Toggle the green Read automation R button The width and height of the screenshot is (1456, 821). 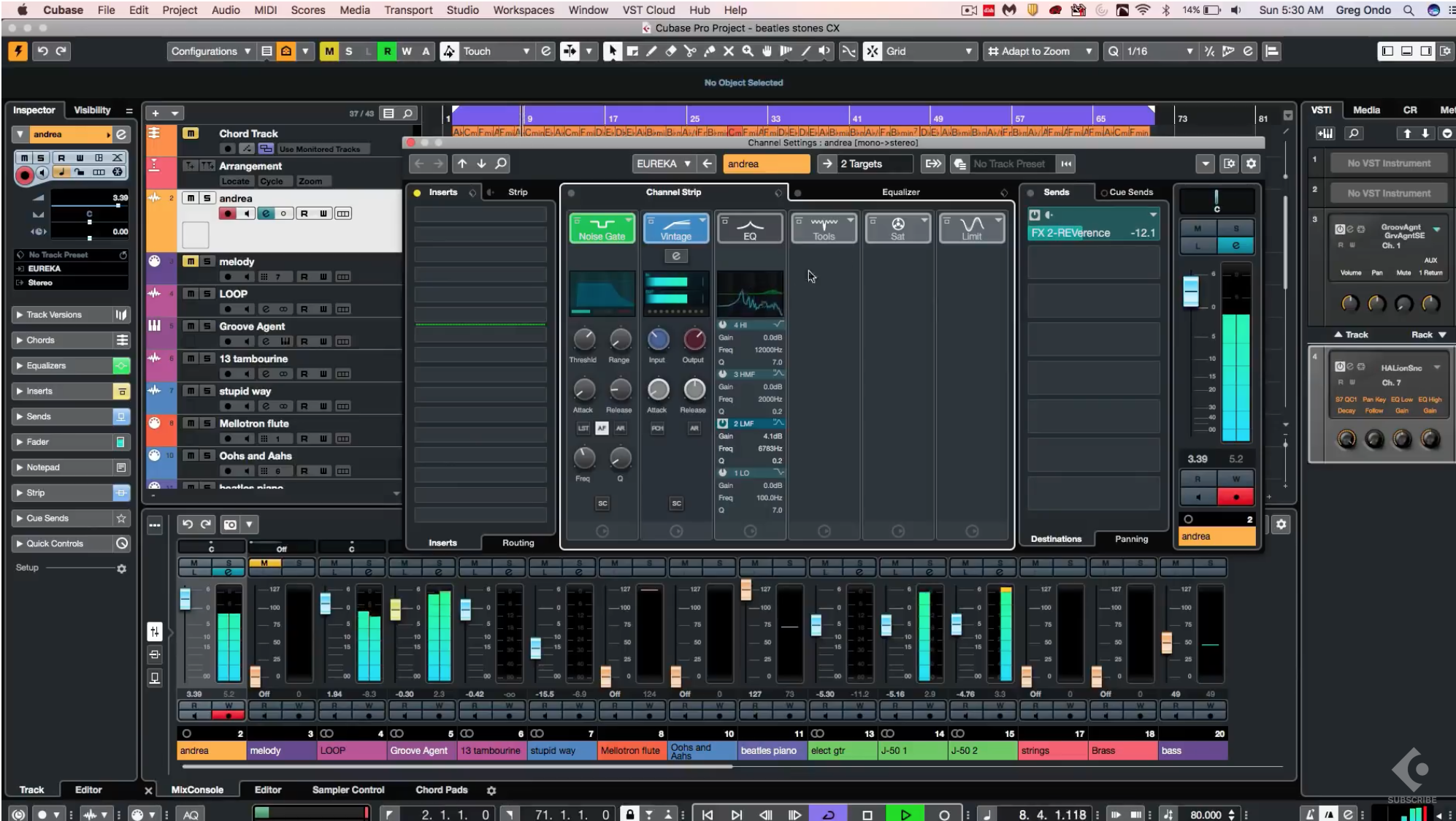[387, 51]
